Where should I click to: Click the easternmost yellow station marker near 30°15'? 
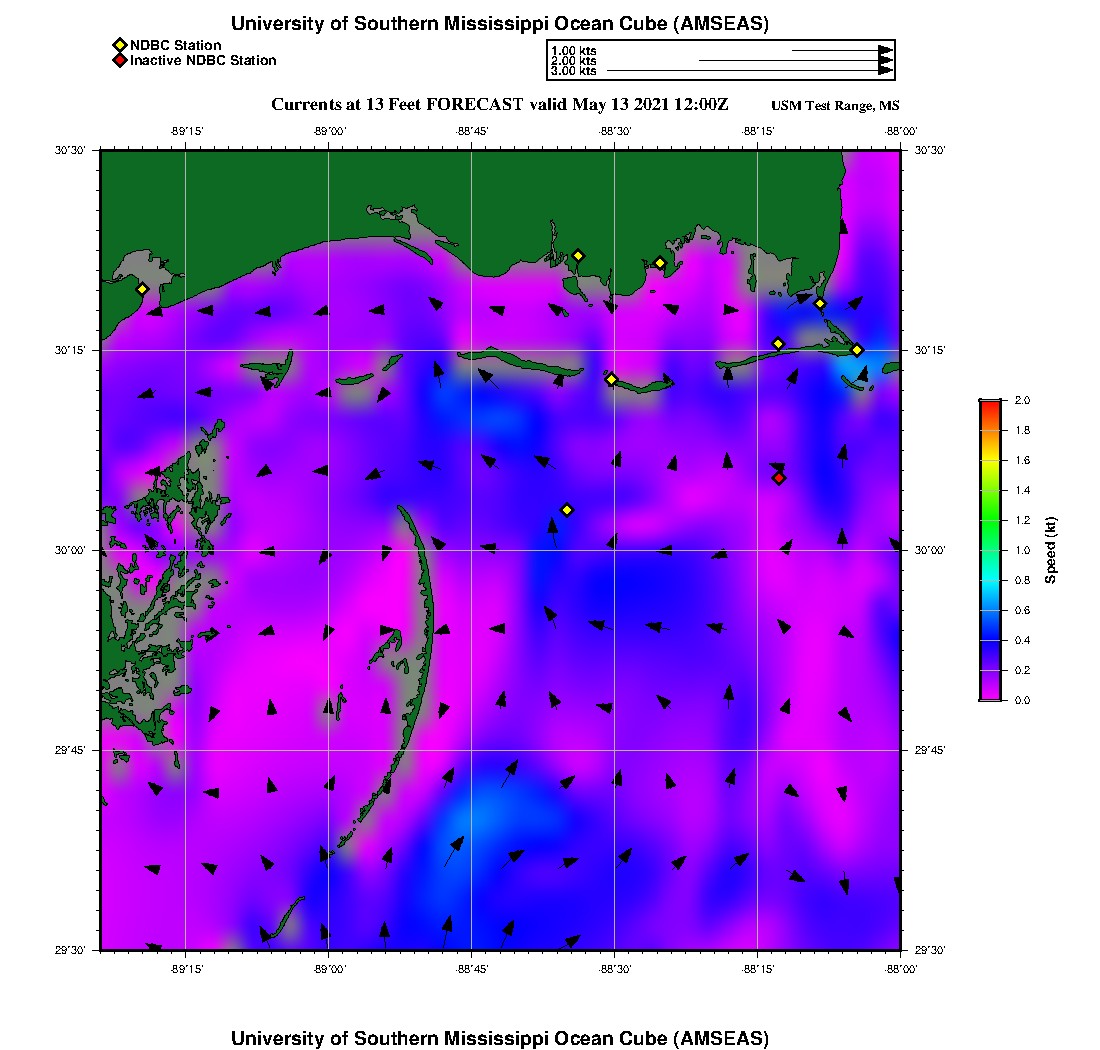coord(857,350)
